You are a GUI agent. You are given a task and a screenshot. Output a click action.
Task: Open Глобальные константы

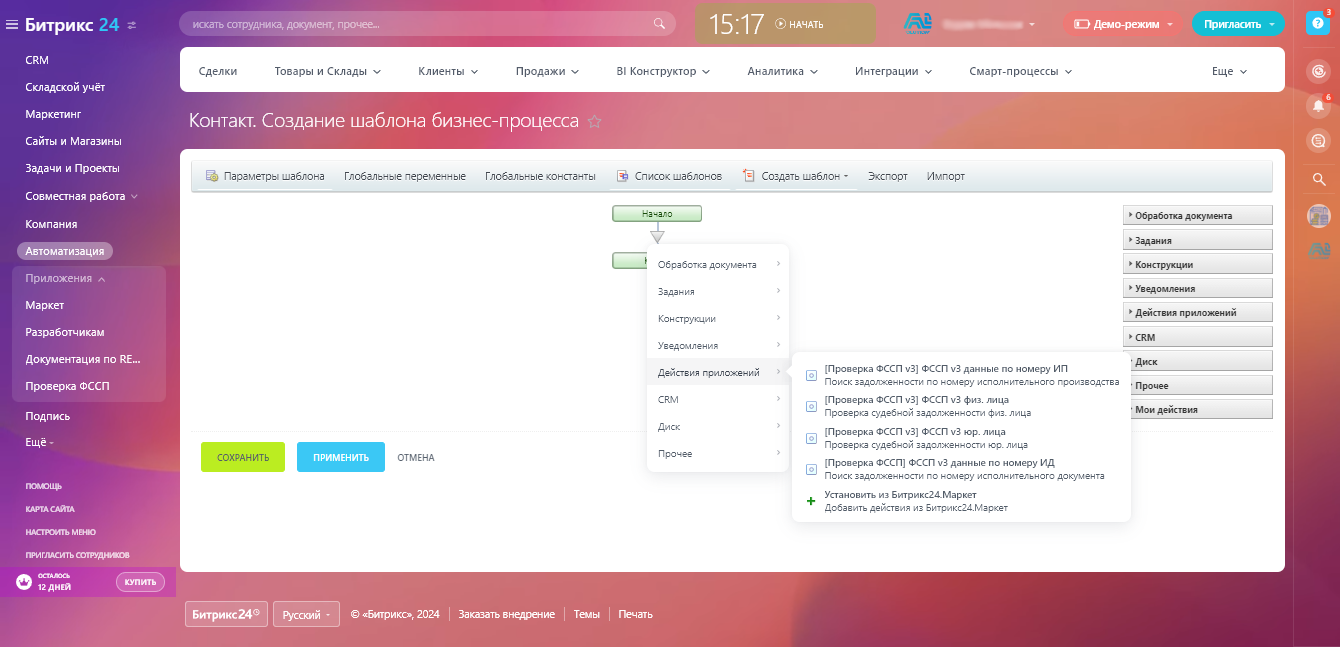(x=540, y=176)
